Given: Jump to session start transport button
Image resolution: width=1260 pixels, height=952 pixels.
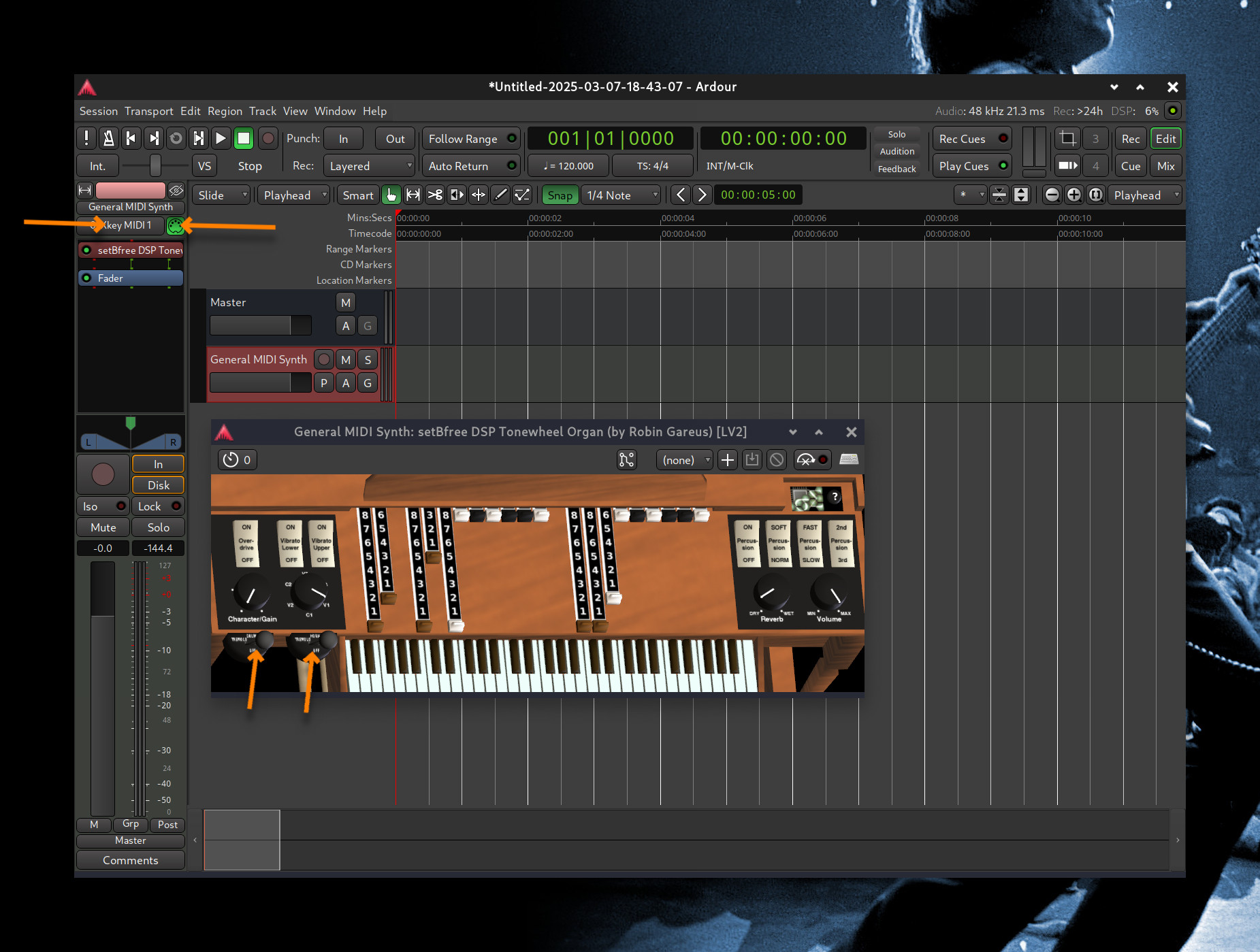Looking at the screenshot, I should click(131, 139).
